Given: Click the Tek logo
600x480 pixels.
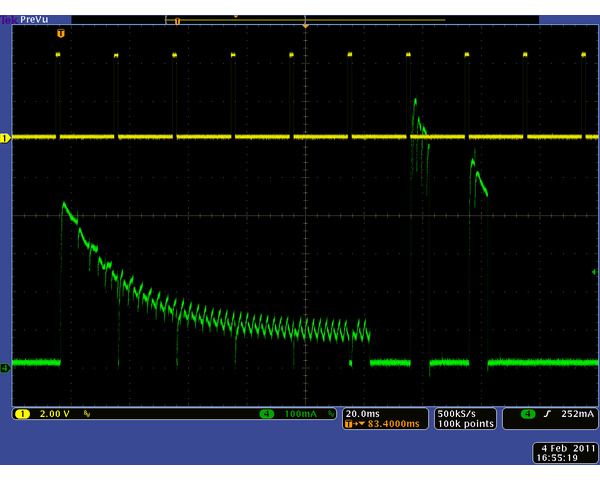Looking at the screenshot, I should click(x=9, y=20).
